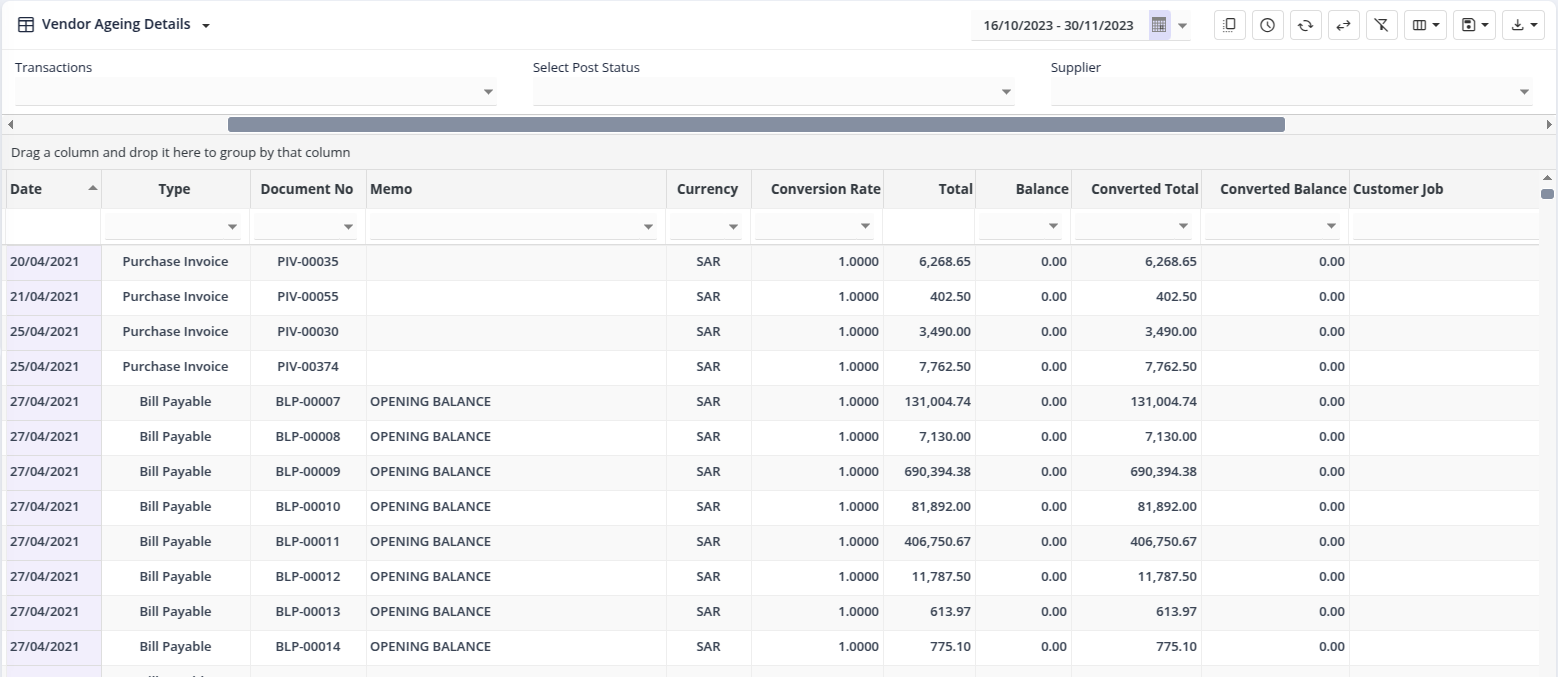Open the date range calendar picker
This screenshot has width=1558, height=677.
(x=1159, y=25)
